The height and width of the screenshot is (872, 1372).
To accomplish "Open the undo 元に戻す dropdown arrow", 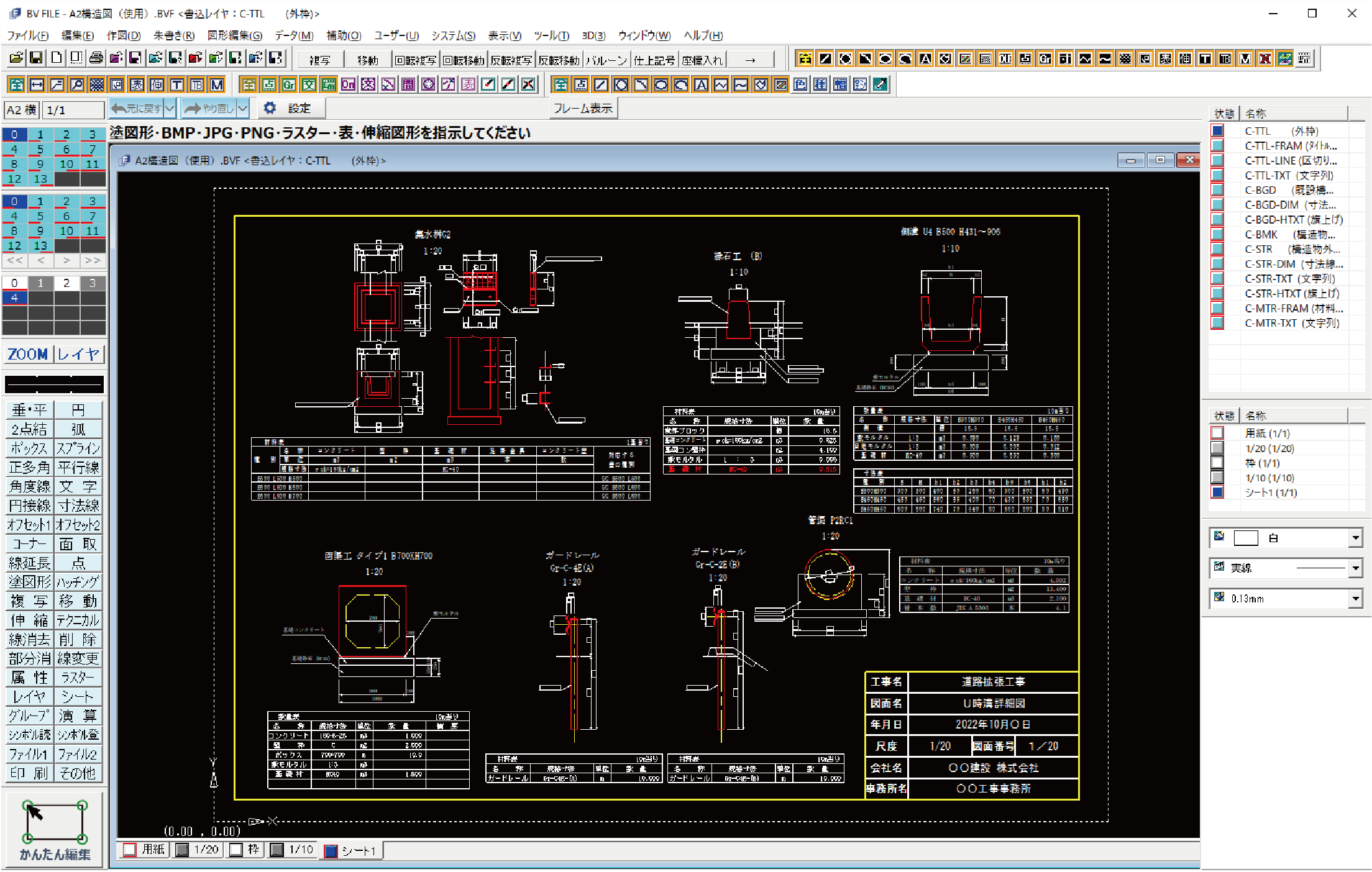I will [x=170, y=108].
